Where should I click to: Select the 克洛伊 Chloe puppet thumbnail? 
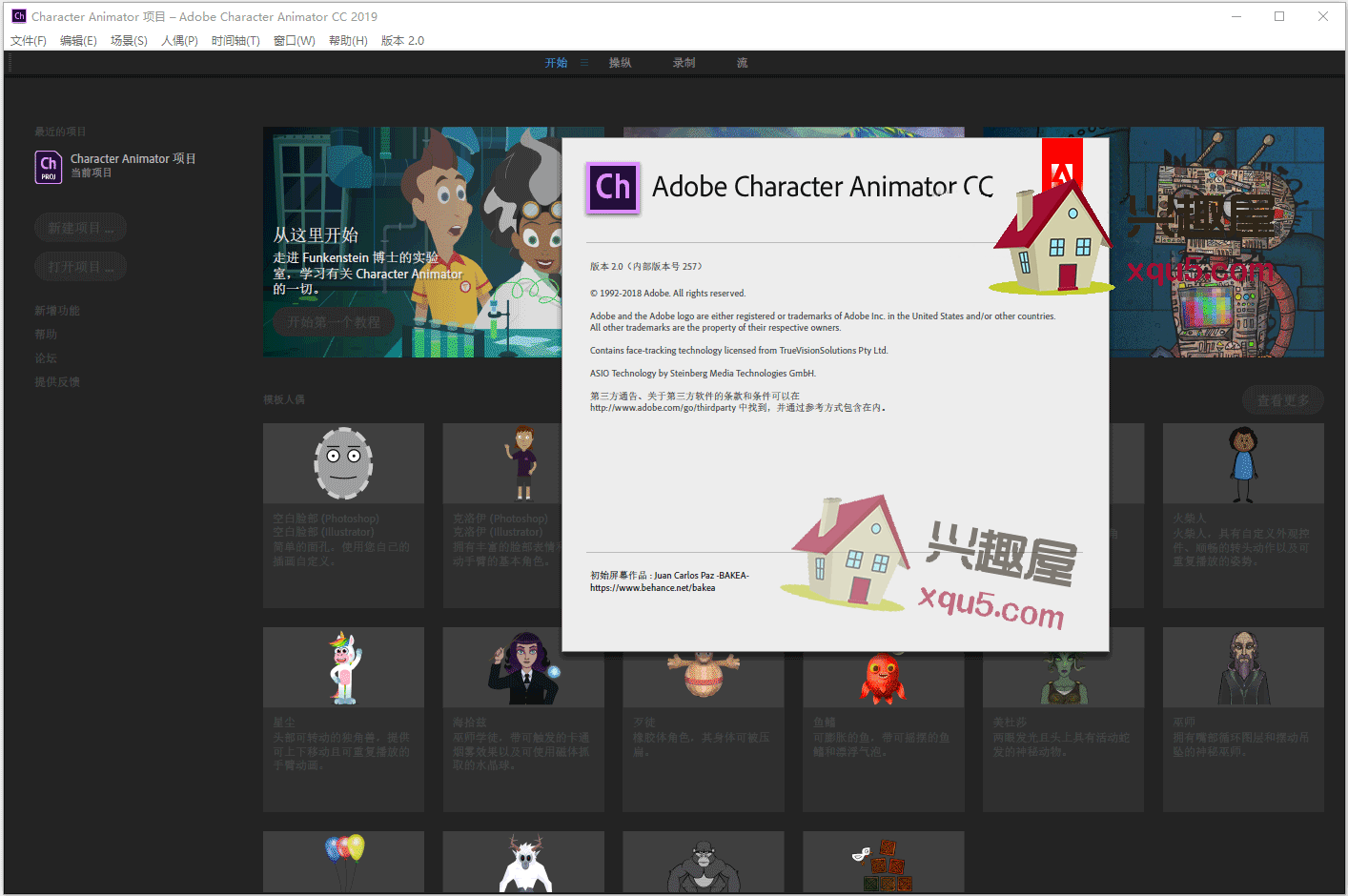523,463
